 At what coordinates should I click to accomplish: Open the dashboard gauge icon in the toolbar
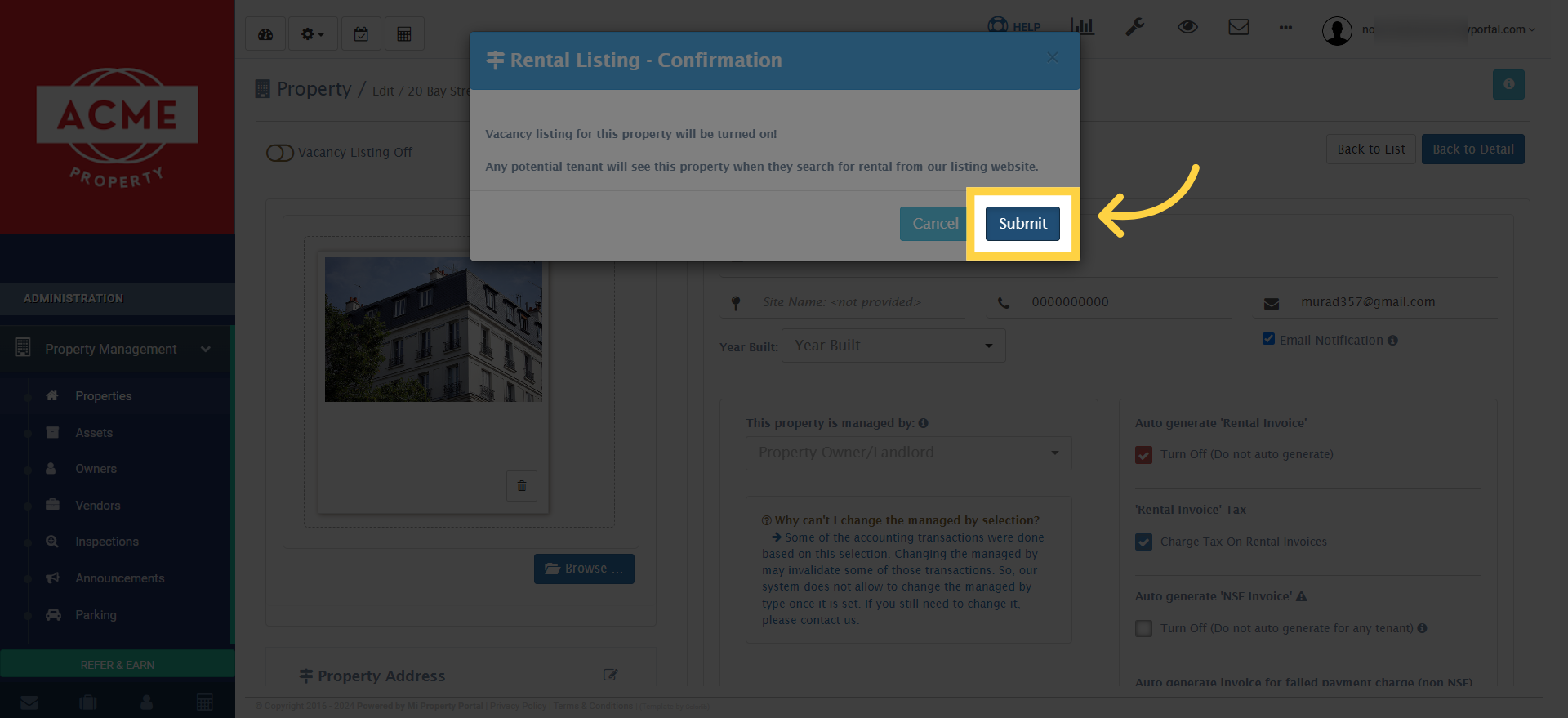(x=265, y=33)
